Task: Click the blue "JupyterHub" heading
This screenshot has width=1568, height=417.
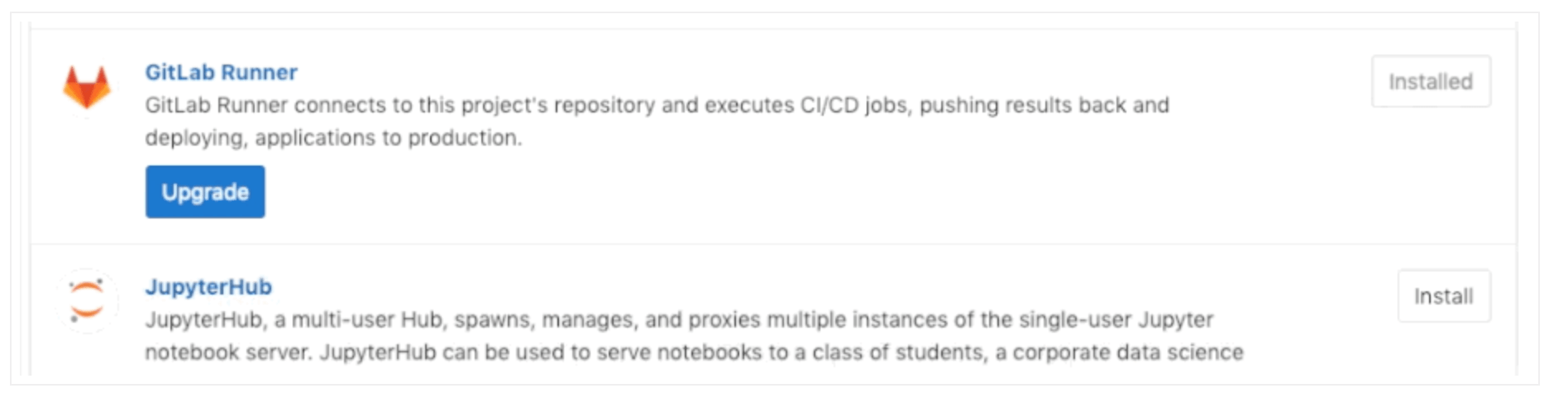Action: [208, 286]
